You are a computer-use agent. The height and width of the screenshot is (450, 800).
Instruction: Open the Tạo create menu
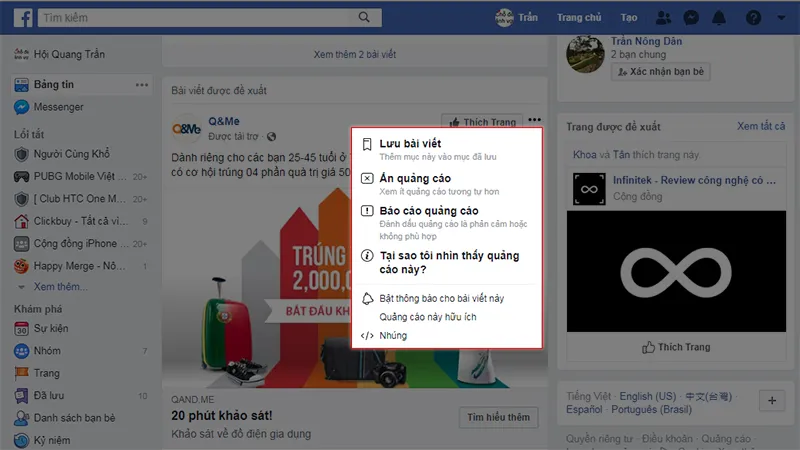(629, 18)
